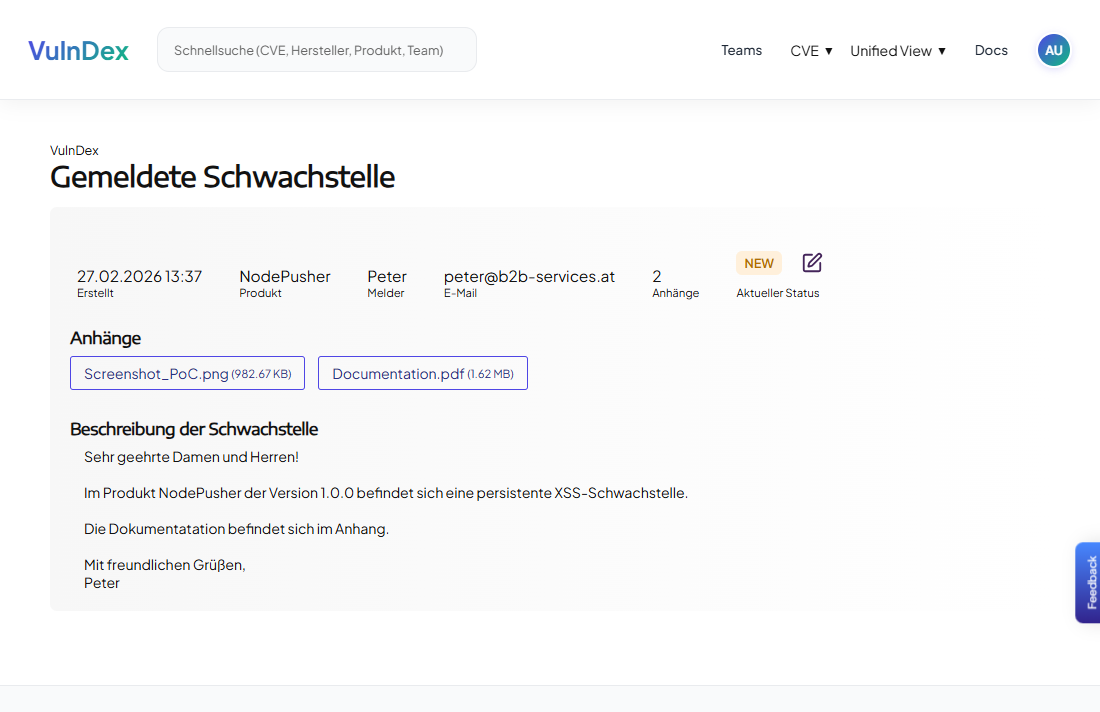The height and width of the screenshot is (712, 1100).
Task: Download the Screenshot_PoC.png attachment
Action: coord(187,372)
